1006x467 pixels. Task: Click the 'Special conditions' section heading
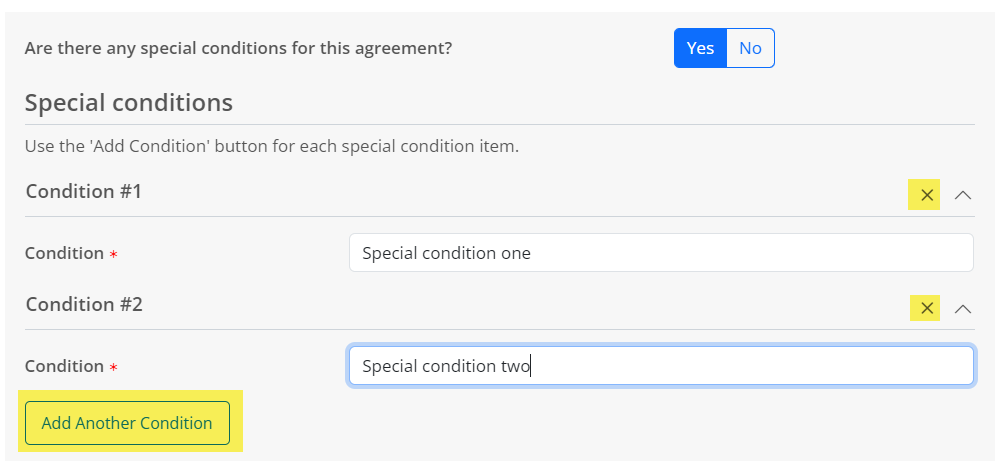coord(128,102)
